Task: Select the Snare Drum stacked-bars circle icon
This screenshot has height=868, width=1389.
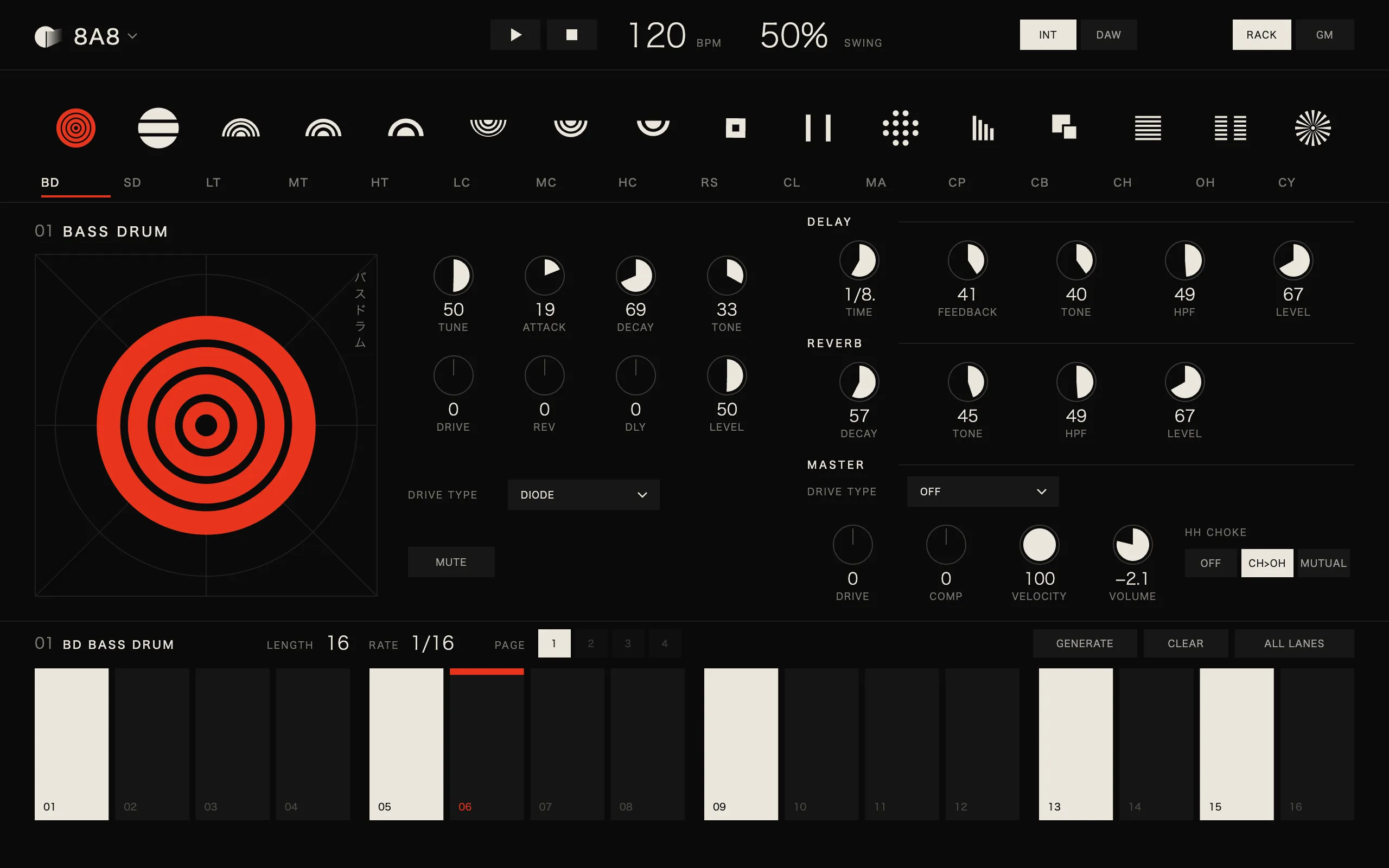Action: (158, 127)
